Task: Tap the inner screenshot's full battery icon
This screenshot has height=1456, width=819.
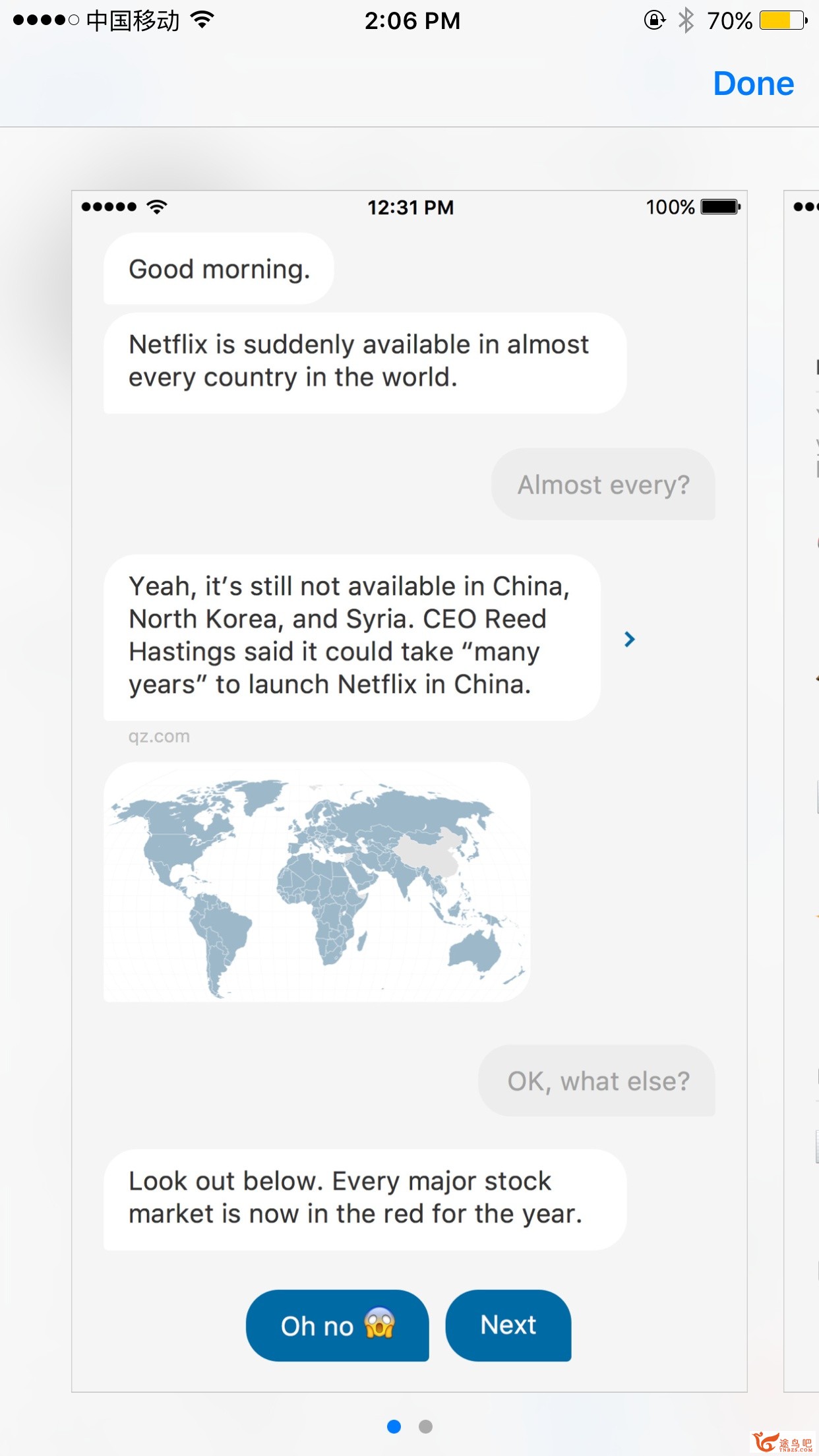Action: 721,207
